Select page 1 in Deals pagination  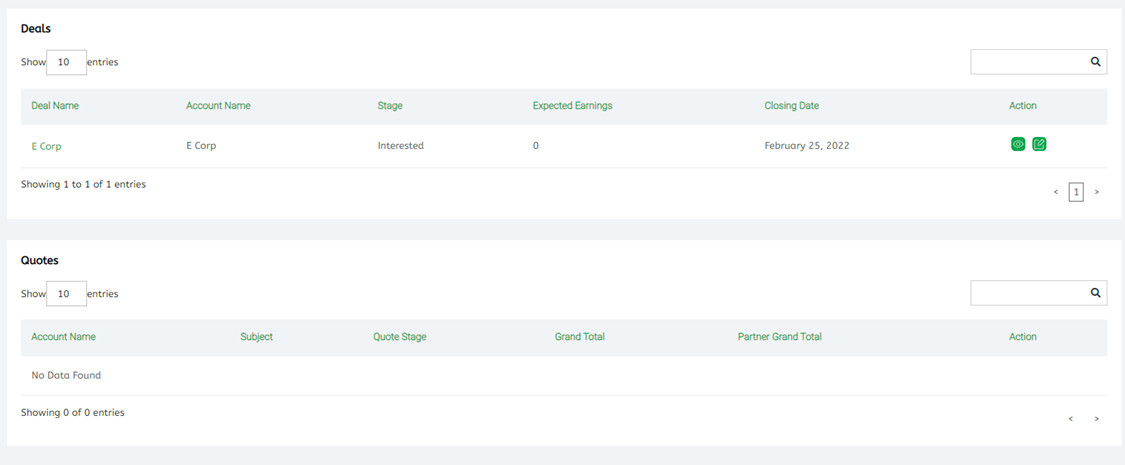[x=1076, y=192]
